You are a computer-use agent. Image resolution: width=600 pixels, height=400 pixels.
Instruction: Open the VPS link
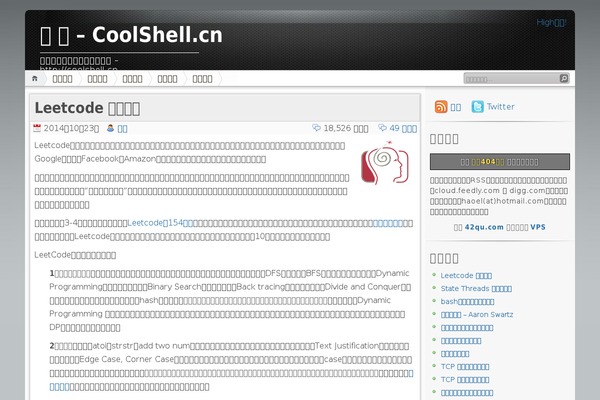538,227
